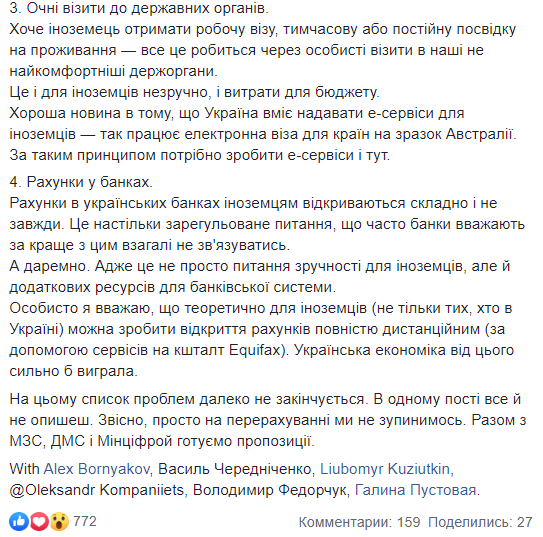Click the mention @Oleksandr Kompaniiets
This screenshot has width=543, height=537.
point(97,490)
